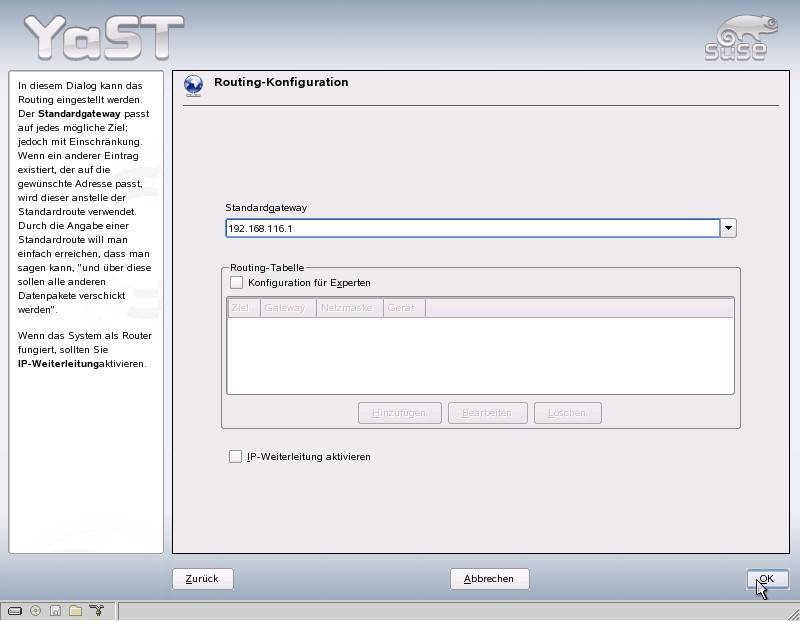Click the network cable icon in status bar
The image size is (800, 621).
(97, 610)
